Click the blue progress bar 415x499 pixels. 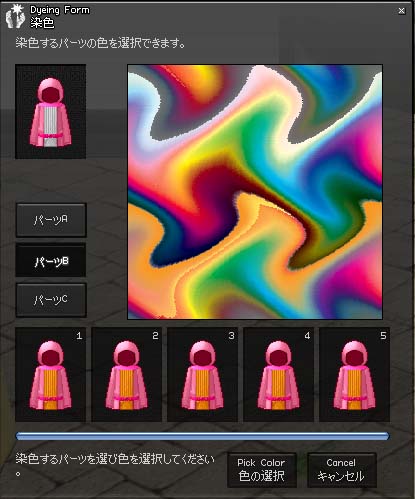[202, 436]
